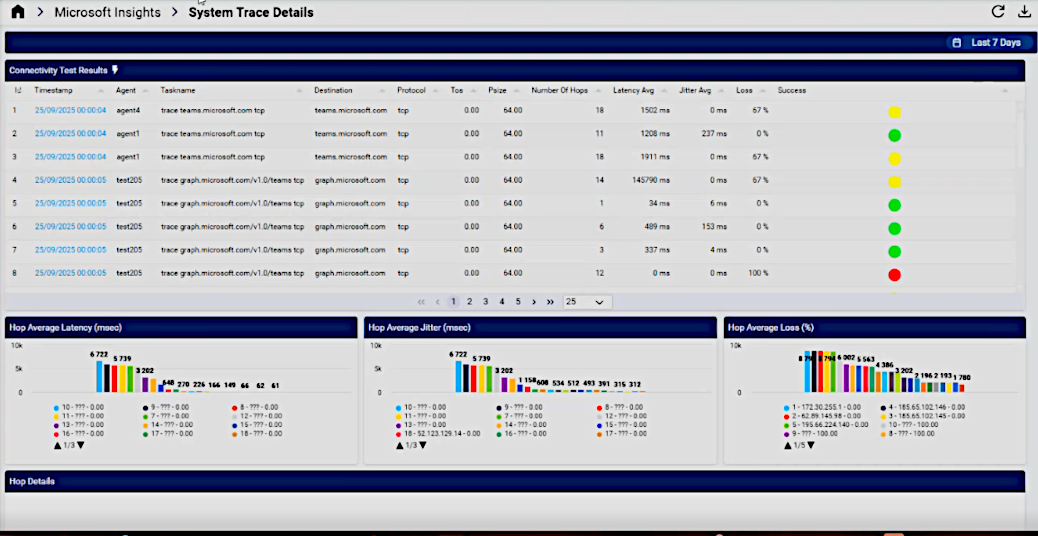Open timestamp link for row 8
1038x536 pixels.
[70, 273]
